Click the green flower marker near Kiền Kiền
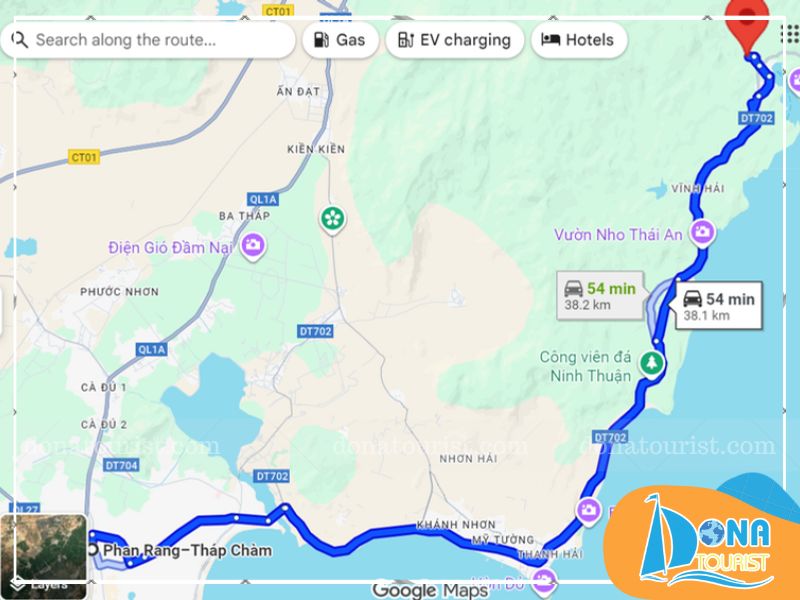The height and width of the screenshot is (600, 800). point(333,219)
